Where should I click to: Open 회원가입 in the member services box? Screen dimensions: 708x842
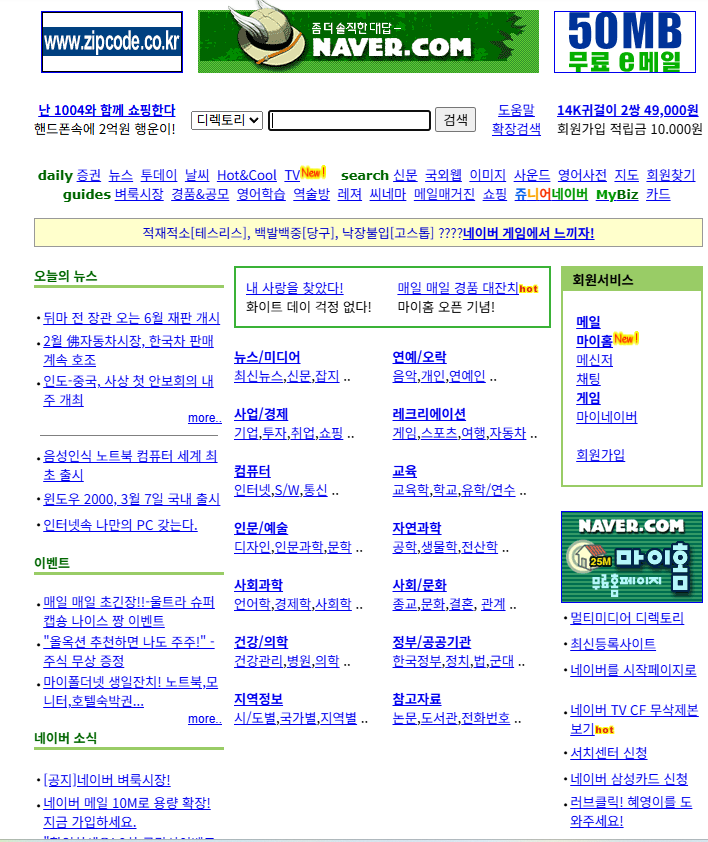click(x=600, y=454)
